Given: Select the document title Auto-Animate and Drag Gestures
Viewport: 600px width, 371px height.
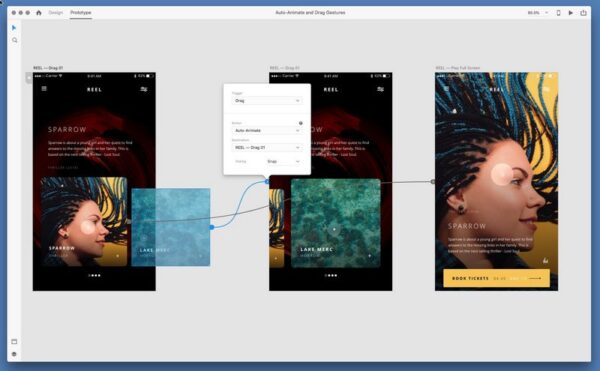Looking at the screenshot, I should pos(310,13).
